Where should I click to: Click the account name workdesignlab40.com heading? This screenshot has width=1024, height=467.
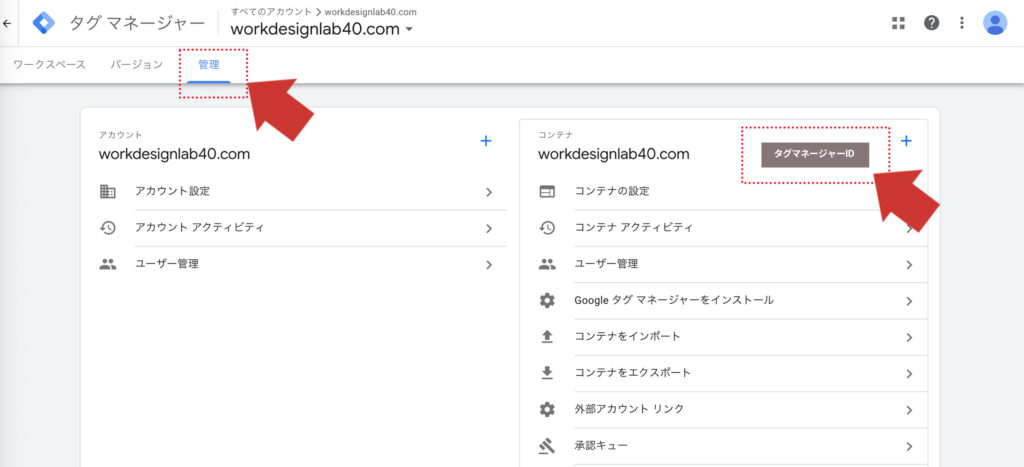coord(174,154)
